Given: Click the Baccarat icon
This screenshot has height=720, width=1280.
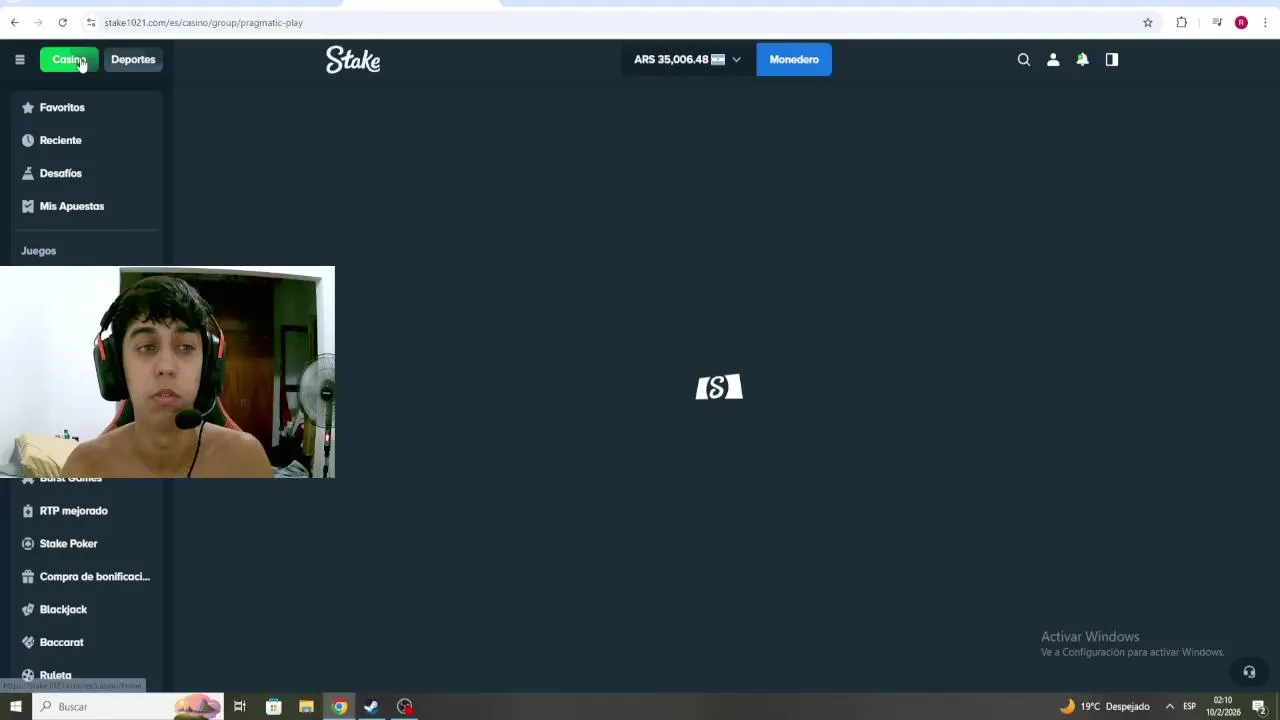Looking at the screenshot, I should coord(28,643).
